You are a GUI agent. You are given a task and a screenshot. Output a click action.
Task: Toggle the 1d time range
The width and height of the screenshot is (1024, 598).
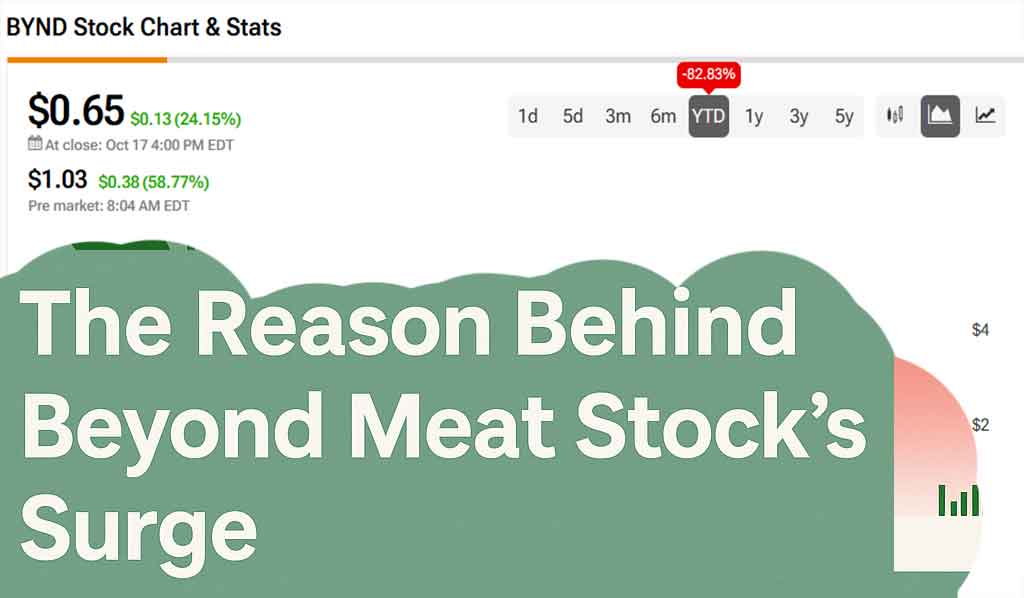[528, 116]
